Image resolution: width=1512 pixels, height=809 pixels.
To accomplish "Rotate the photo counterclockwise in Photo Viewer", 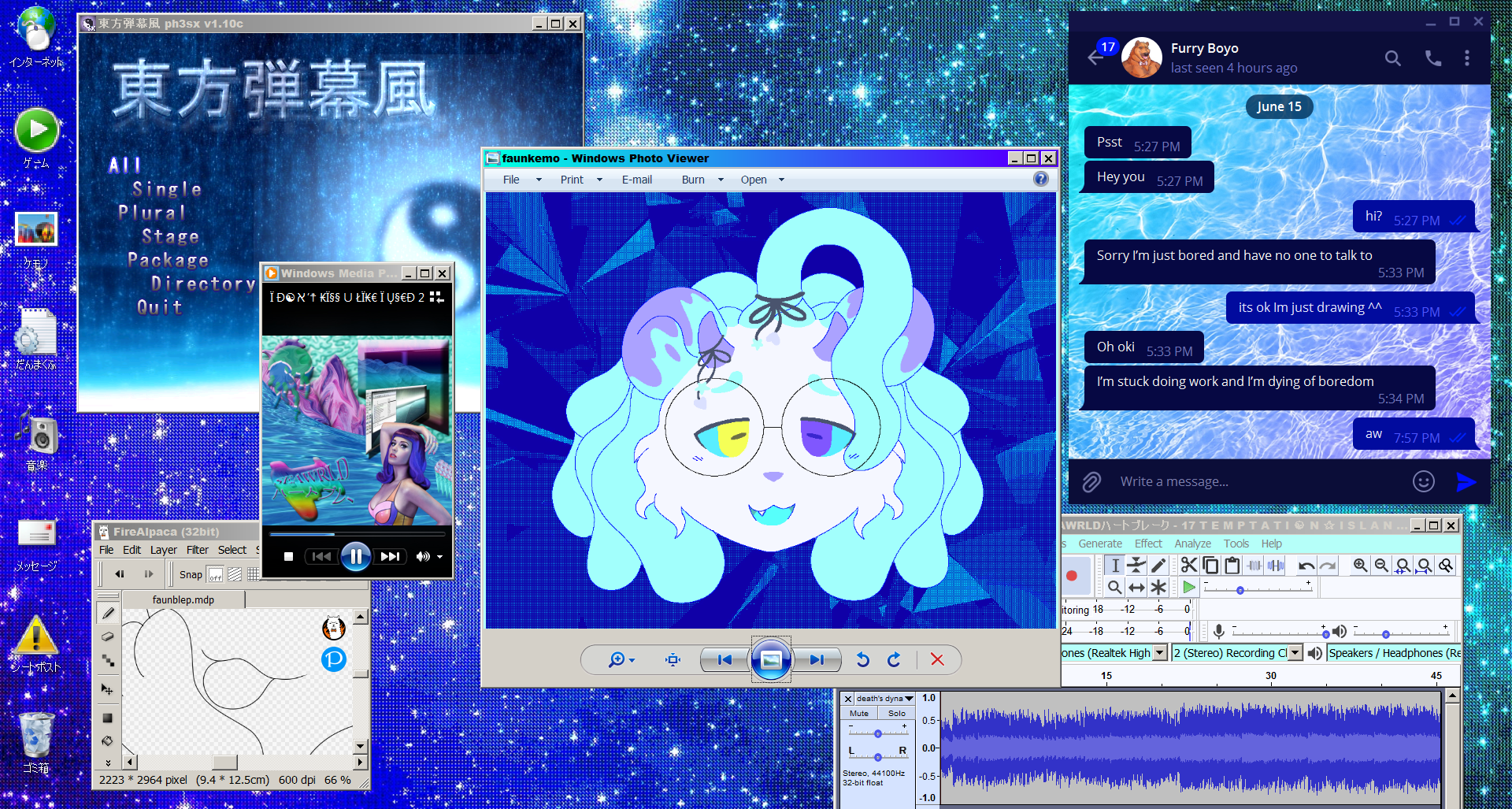I will tap(863, 659).
